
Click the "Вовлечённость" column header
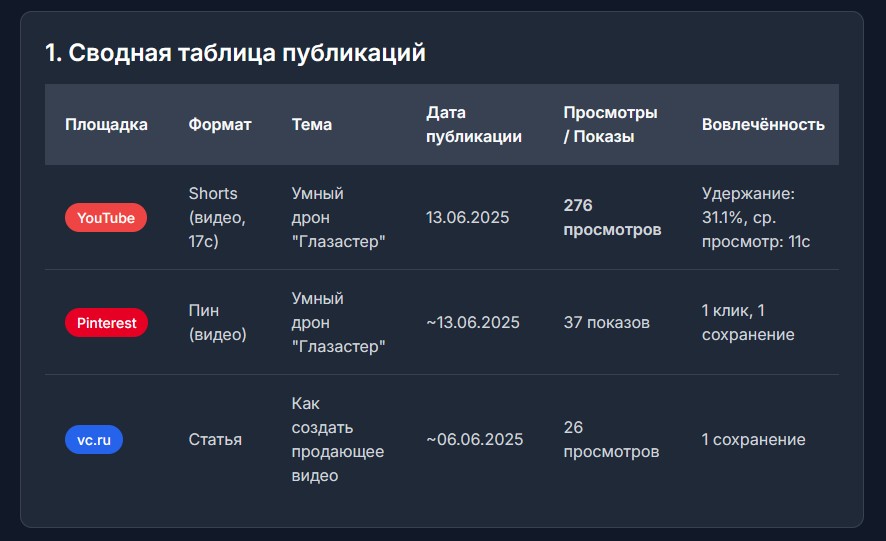coord(763,125)
